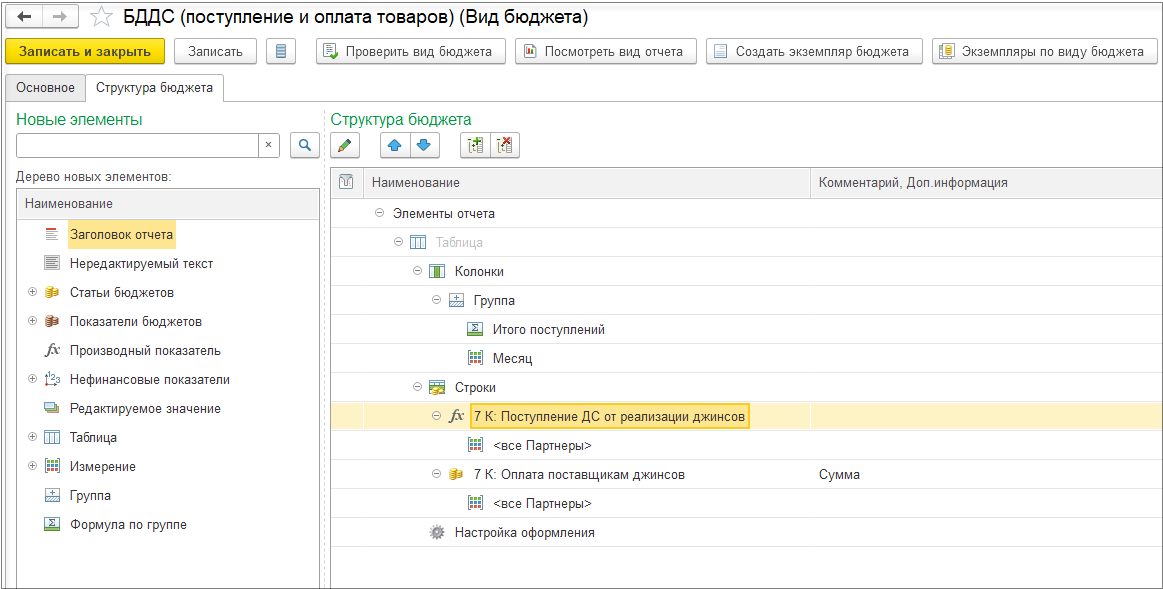The width and height of the screenshot is (1163, 589).
Task: Clear the search field with the x button
Action: coord(268,146)
